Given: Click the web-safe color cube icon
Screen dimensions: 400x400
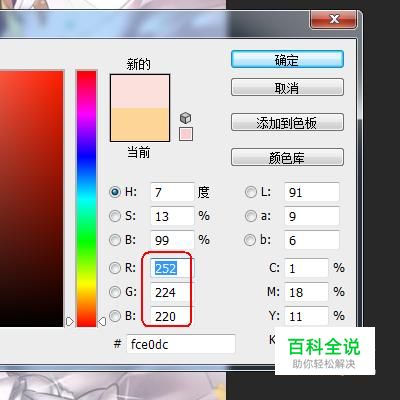Looking at the screenshot, I should coord(185,118).
